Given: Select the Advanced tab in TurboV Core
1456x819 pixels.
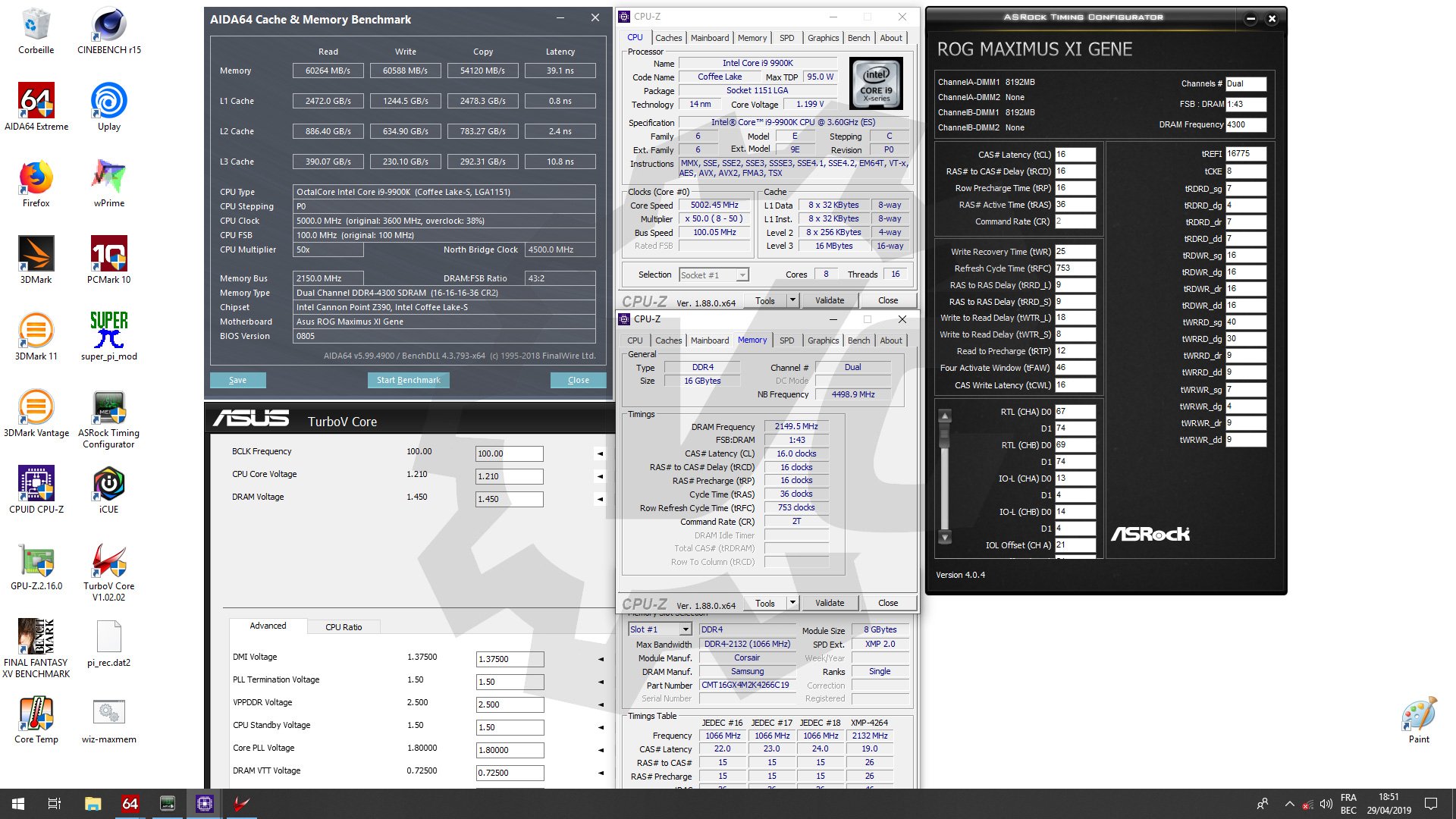Looking at the screenshot, I should tap(268, 626).
